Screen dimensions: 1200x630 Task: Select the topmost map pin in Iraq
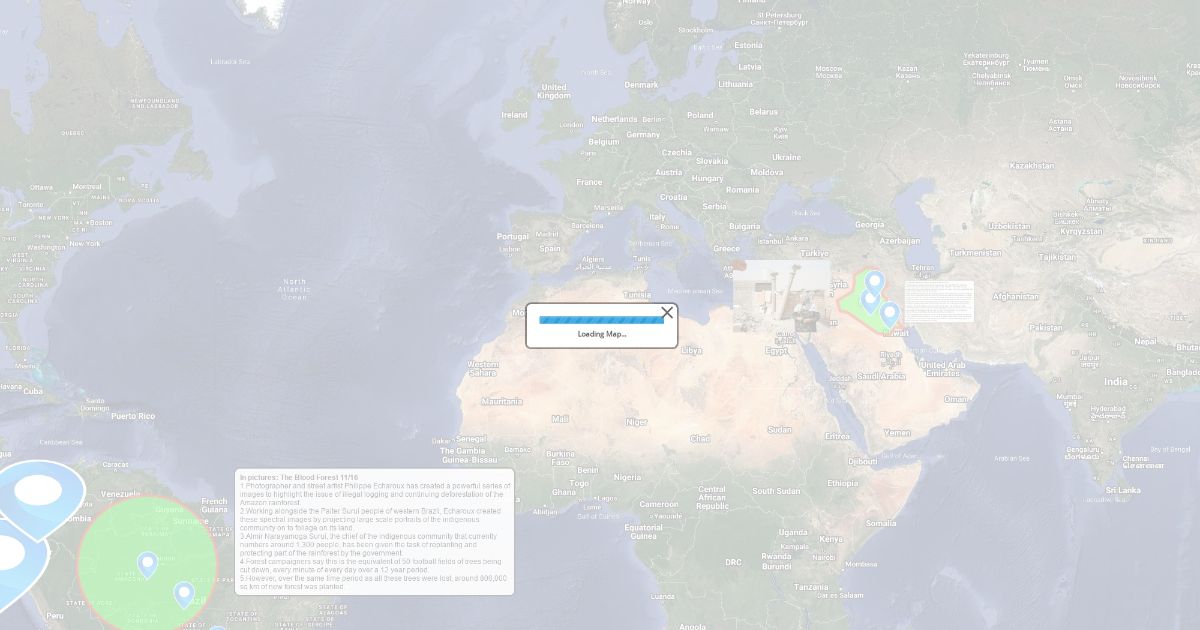(x=874, y=283)
